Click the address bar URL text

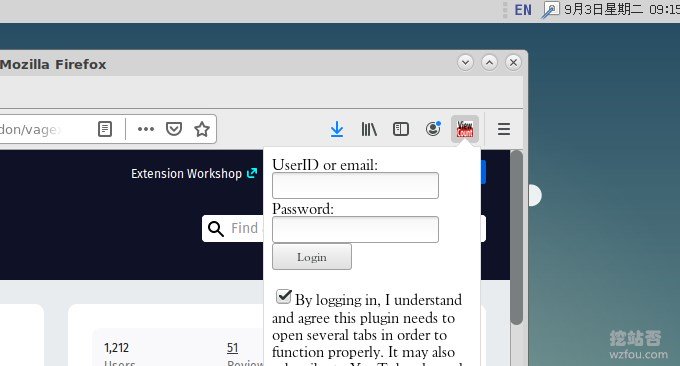tap(31, 129)
